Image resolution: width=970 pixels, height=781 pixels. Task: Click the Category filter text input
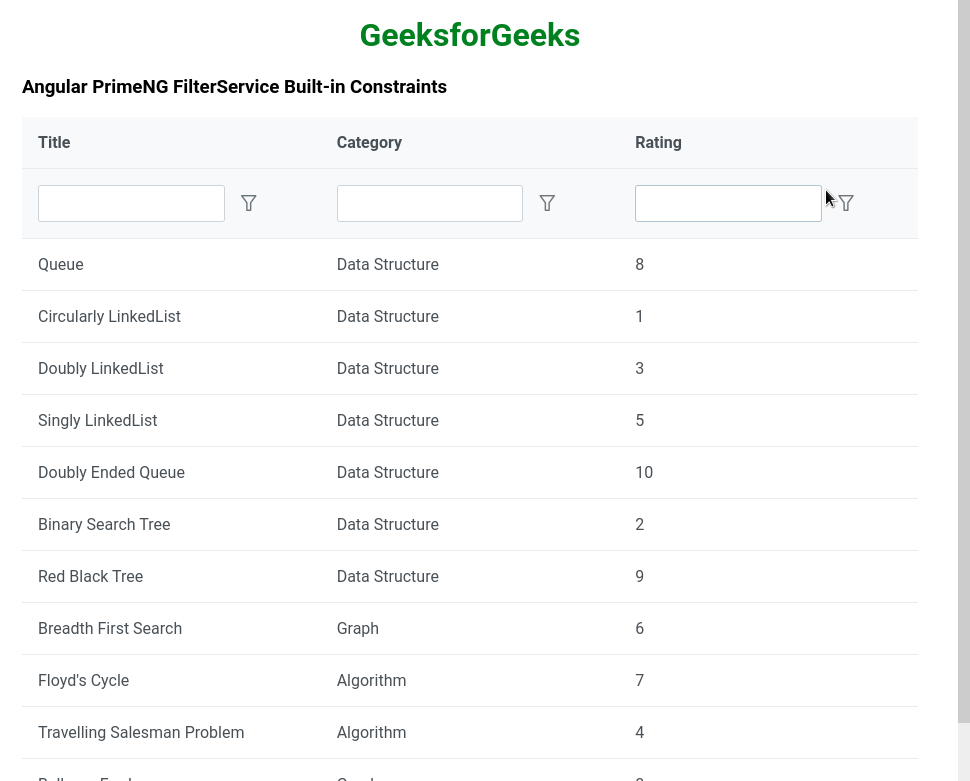point(429,203)
